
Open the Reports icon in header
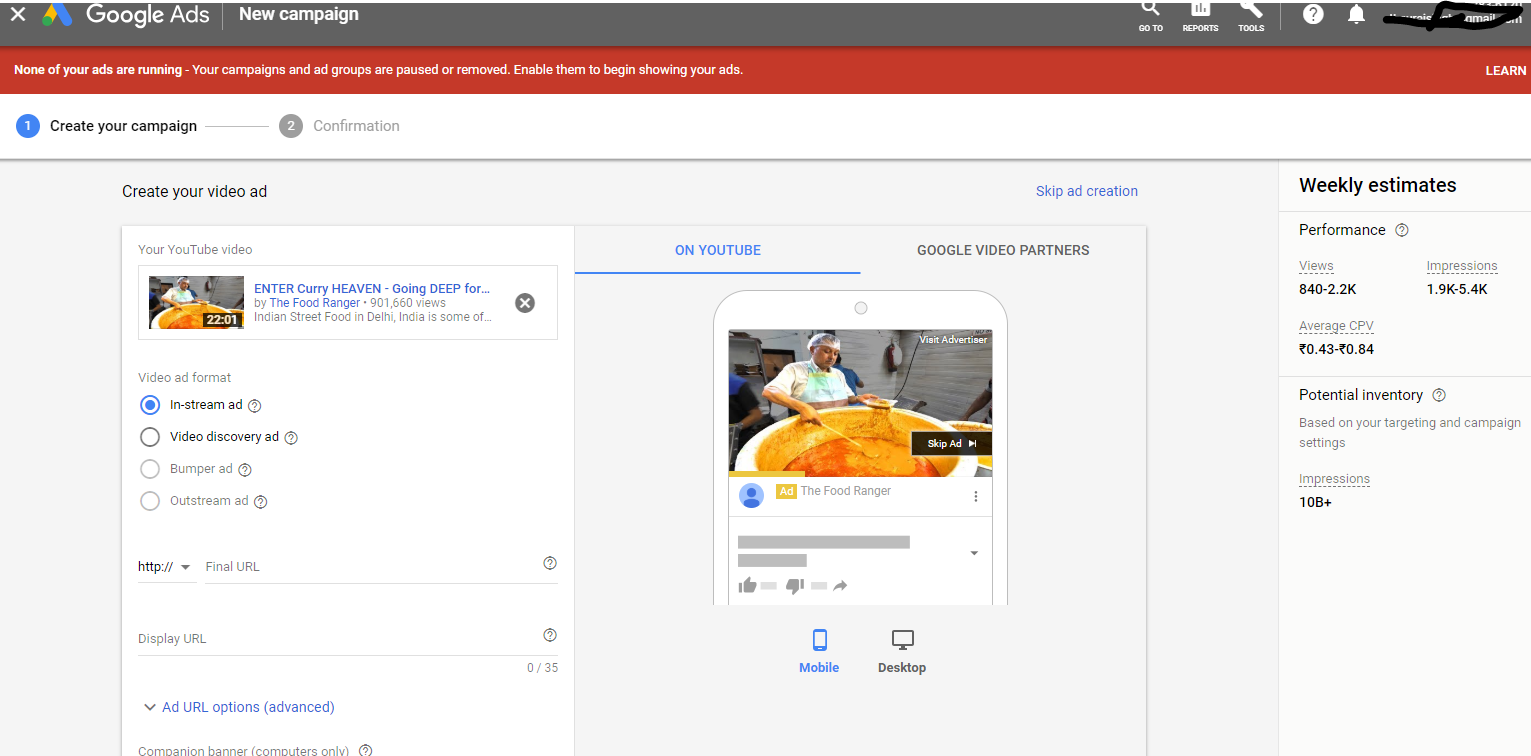pos(1200,10)
